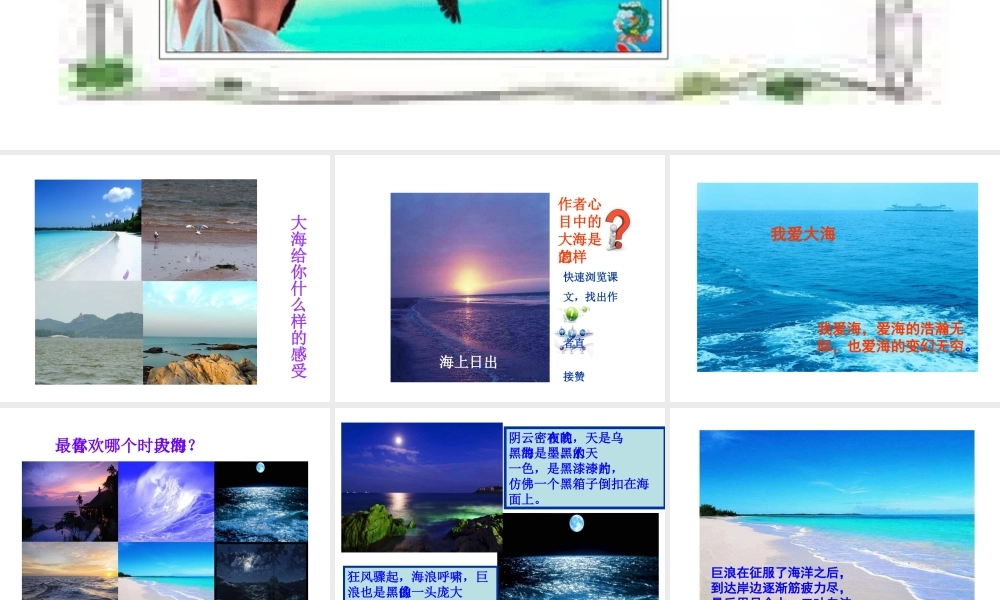
Task: Click the text box starting 狂风骤起，海浪呼啸
Action: (420, 583)
